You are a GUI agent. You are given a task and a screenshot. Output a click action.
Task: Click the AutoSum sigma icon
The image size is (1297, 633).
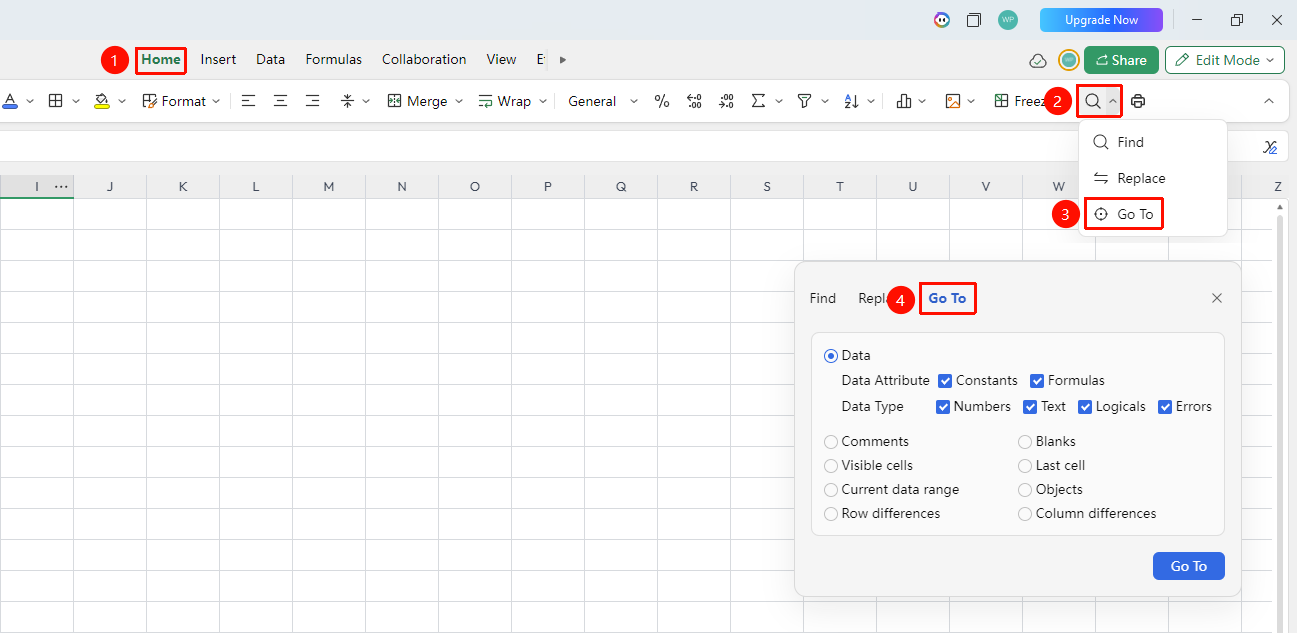[759, 101]
